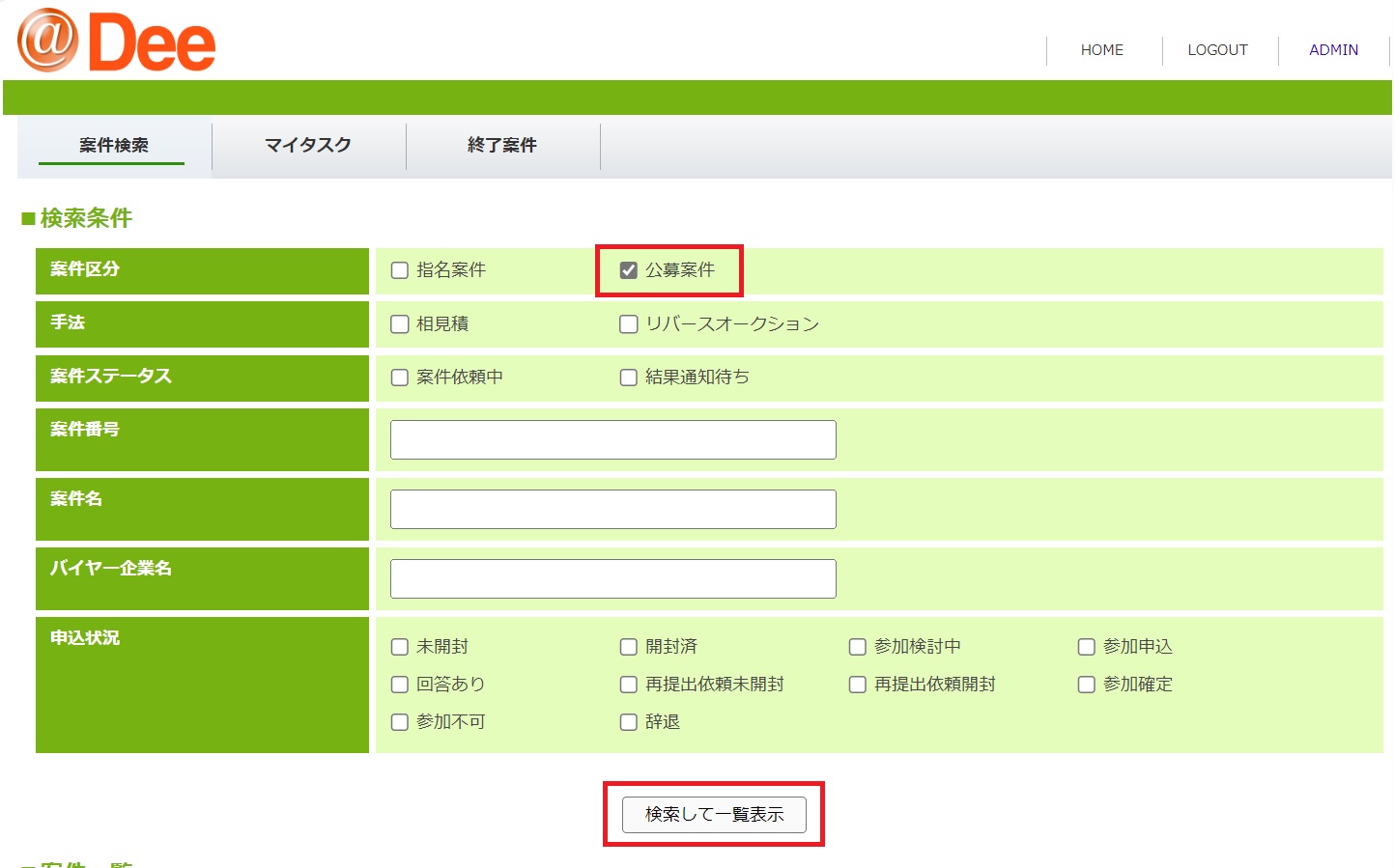Select the 再提出依頼開封 checkbox

coord(857,685)
